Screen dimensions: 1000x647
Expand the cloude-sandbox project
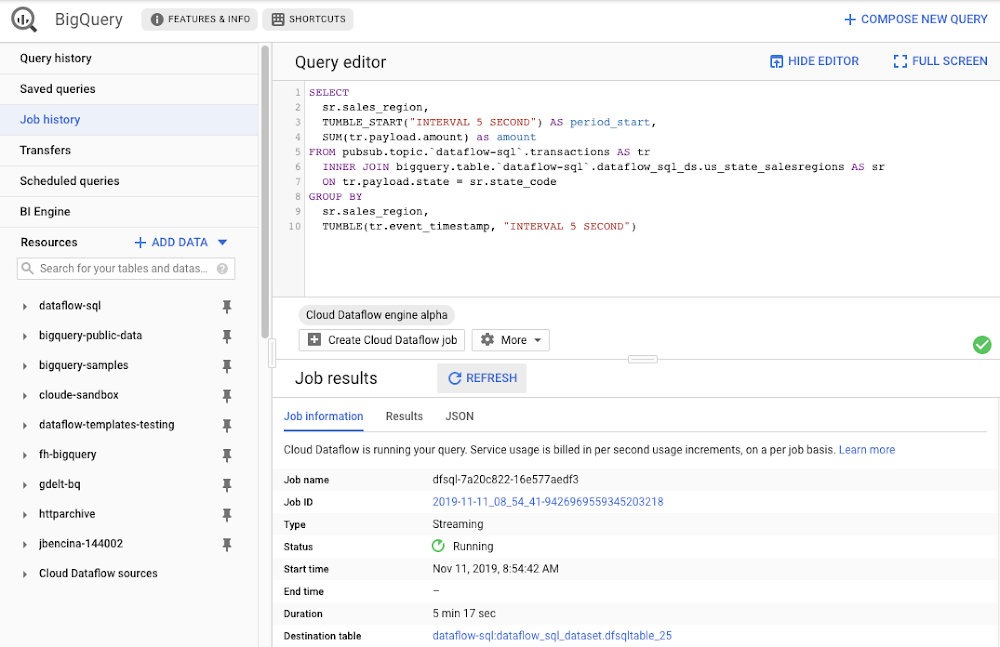25,396
